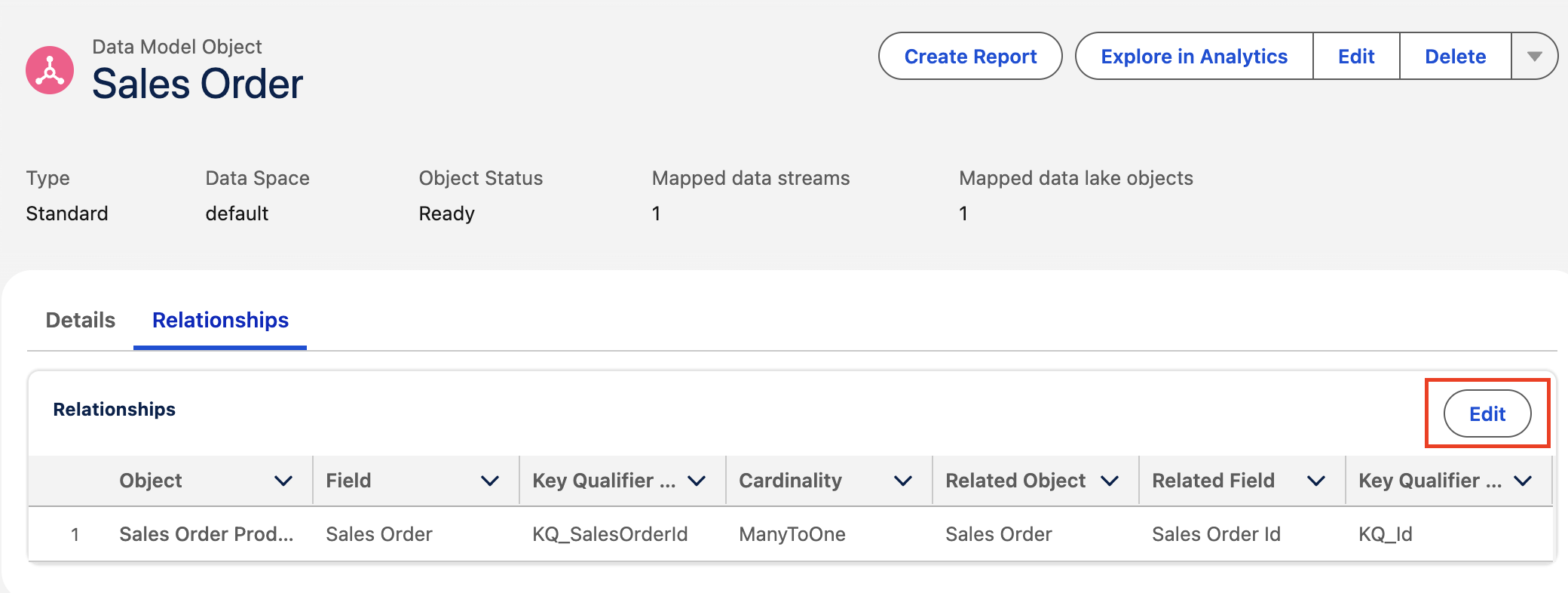Open the Field column chevron menu
This screenshot has height=593, width=1568.
(x=490, y=481)
